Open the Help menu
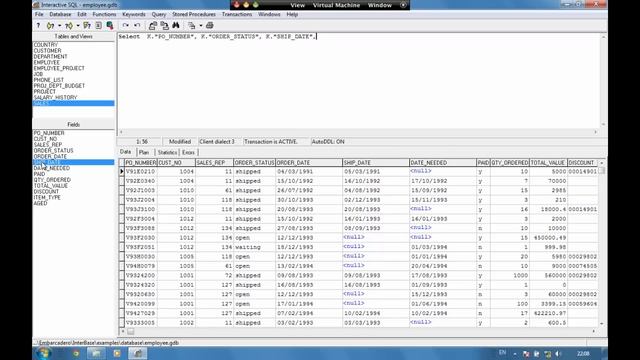This screenshot has height=360, width=640. (x=292, y=14)
